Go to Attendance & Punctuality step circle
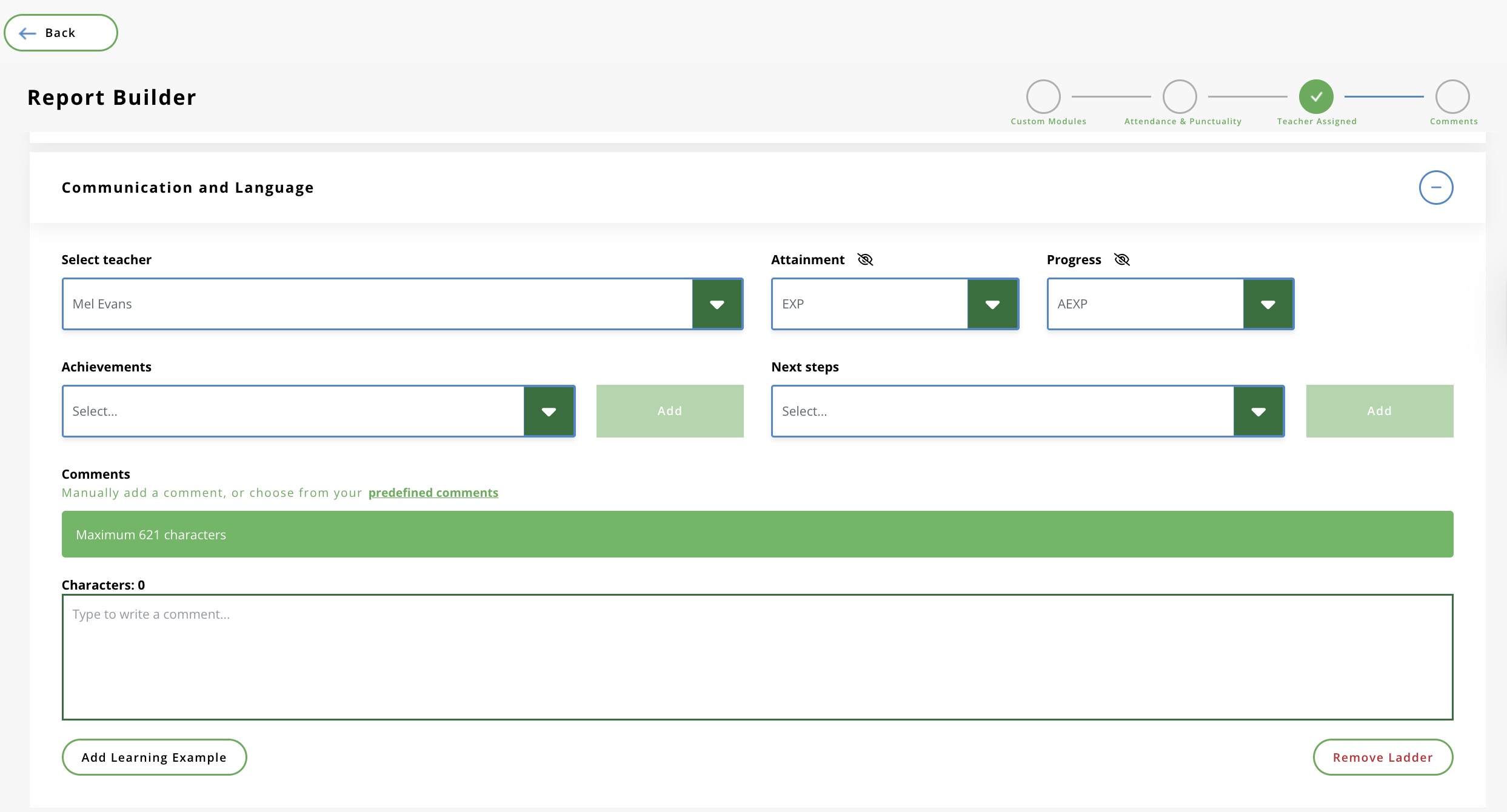 1179,97
